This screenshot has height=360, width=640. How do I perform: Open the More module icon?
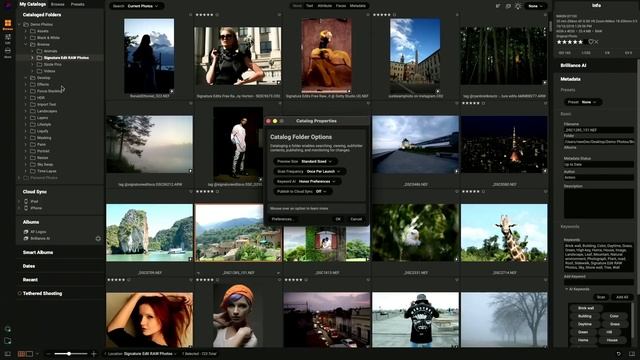pyautogui.click(x=8, y=52)
